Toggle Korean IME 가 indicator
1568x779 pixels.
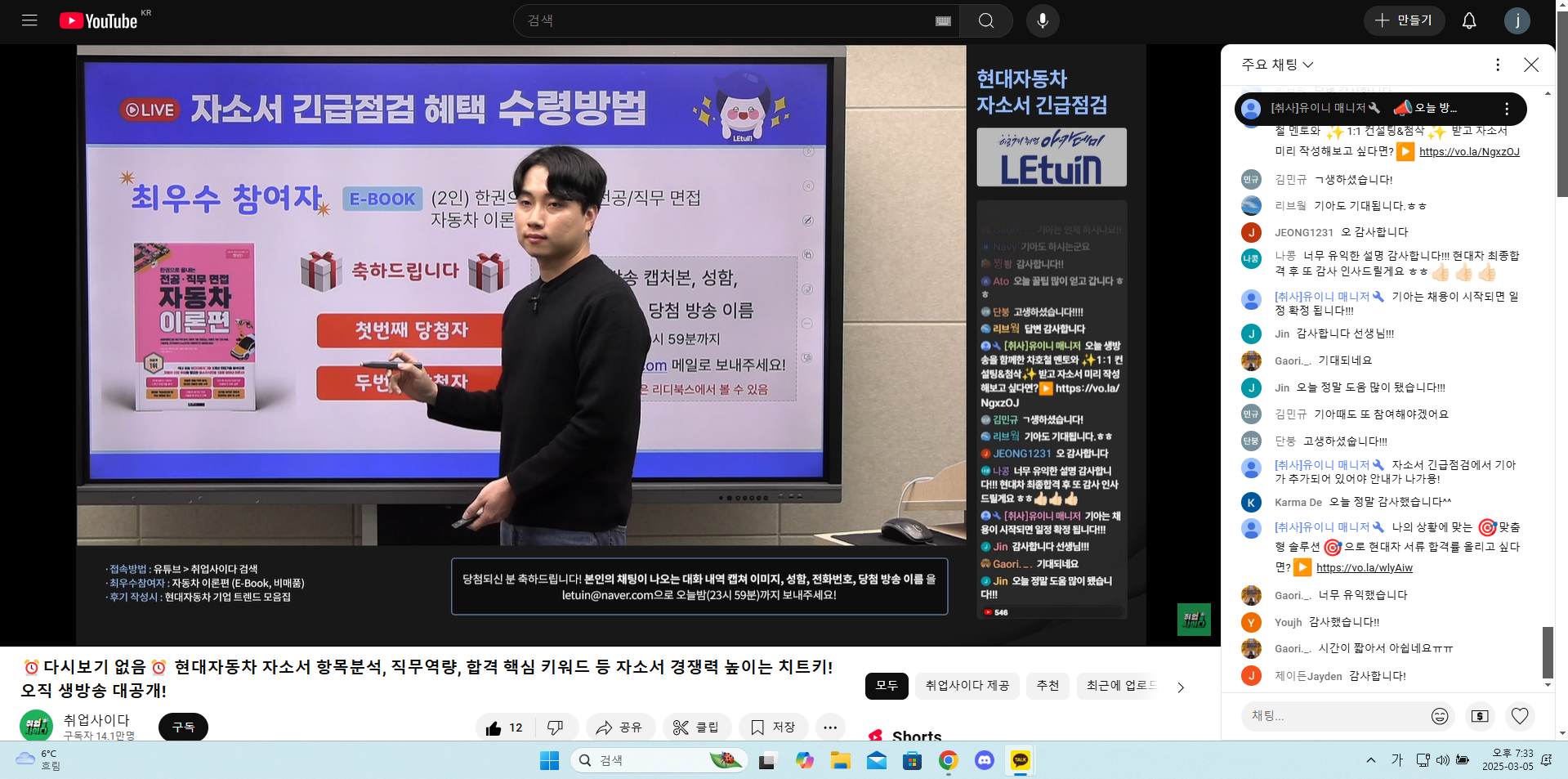[1396, 760]
